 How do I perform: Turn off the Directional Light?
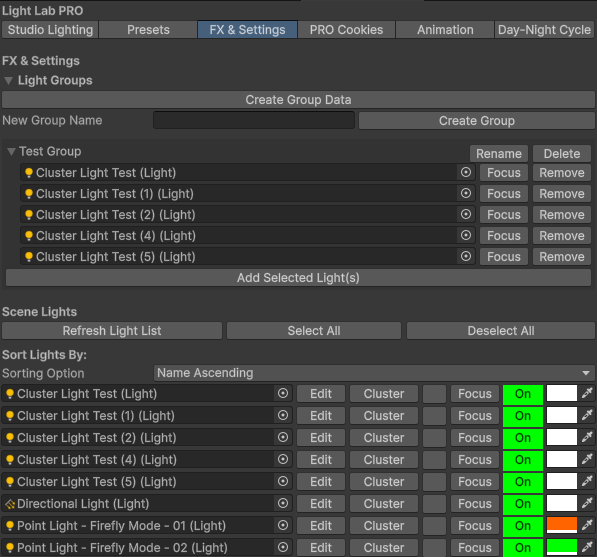pyautogui.click(x=523, y=504)
